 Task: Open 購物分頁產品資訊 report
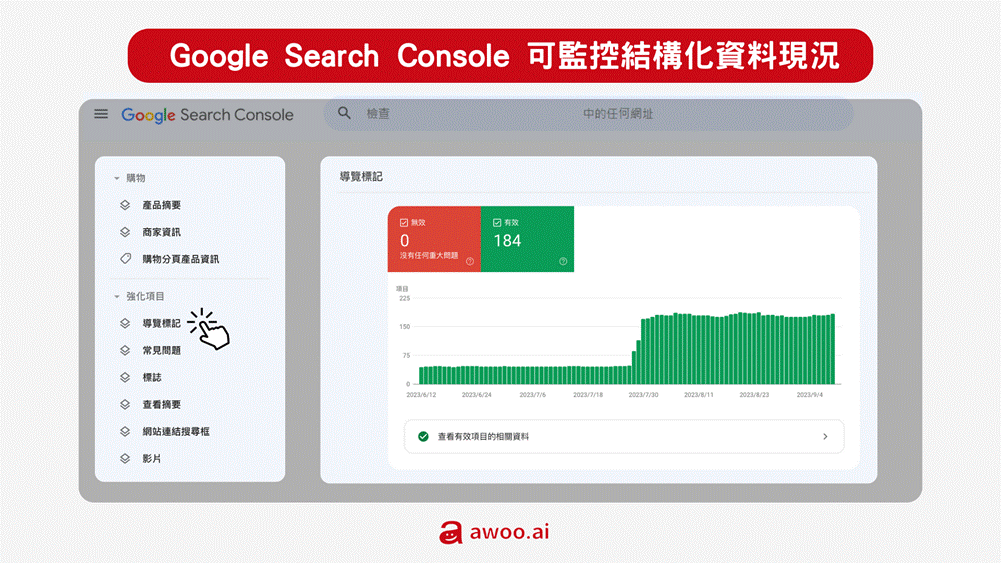pyautogui.click(x=181, y=259)
